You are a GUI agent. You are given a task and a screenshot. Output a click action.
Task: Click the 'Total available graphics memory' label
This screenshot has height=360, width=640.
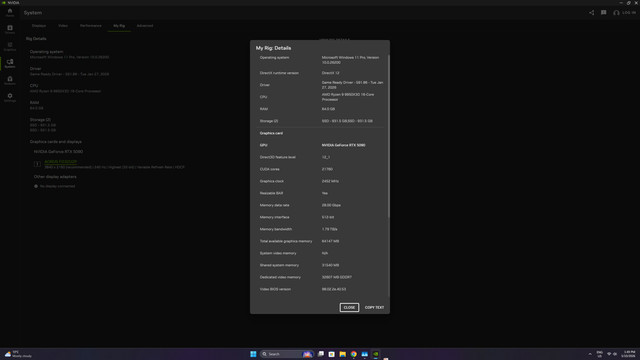coord(286,241)
